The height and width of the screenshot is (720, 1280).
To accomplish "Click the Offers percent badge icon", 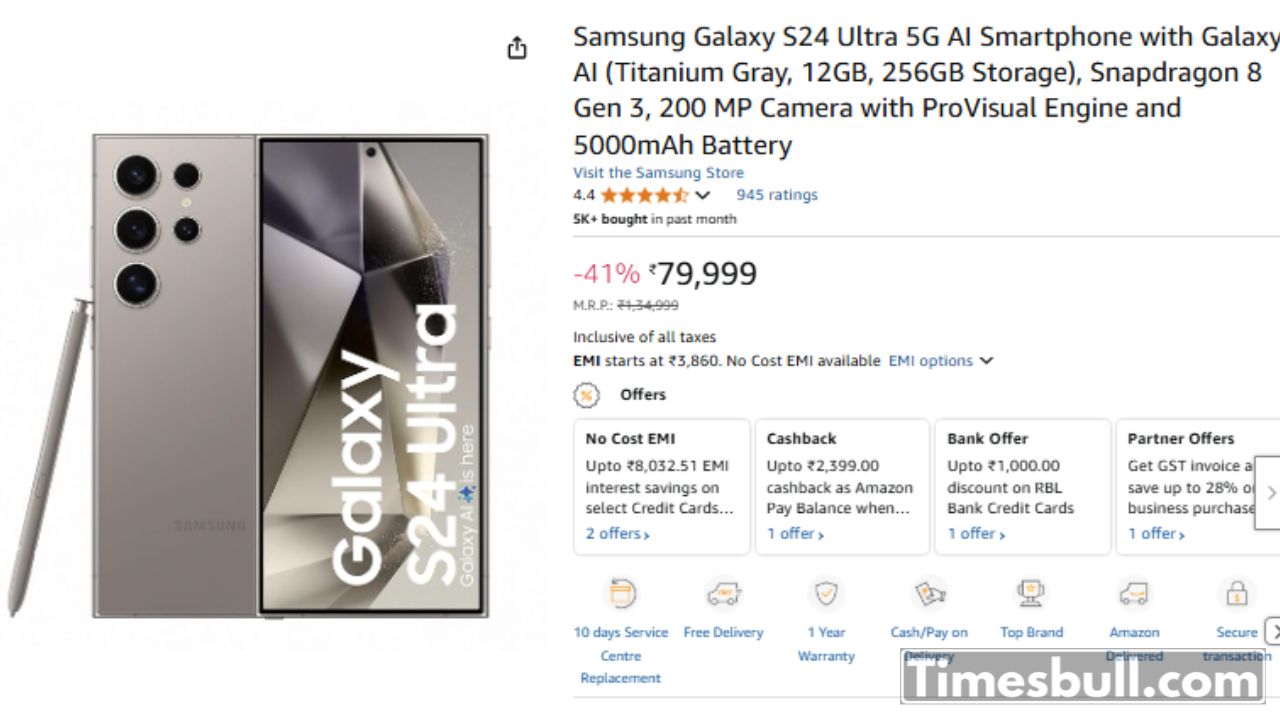I will tap(586, 395).
